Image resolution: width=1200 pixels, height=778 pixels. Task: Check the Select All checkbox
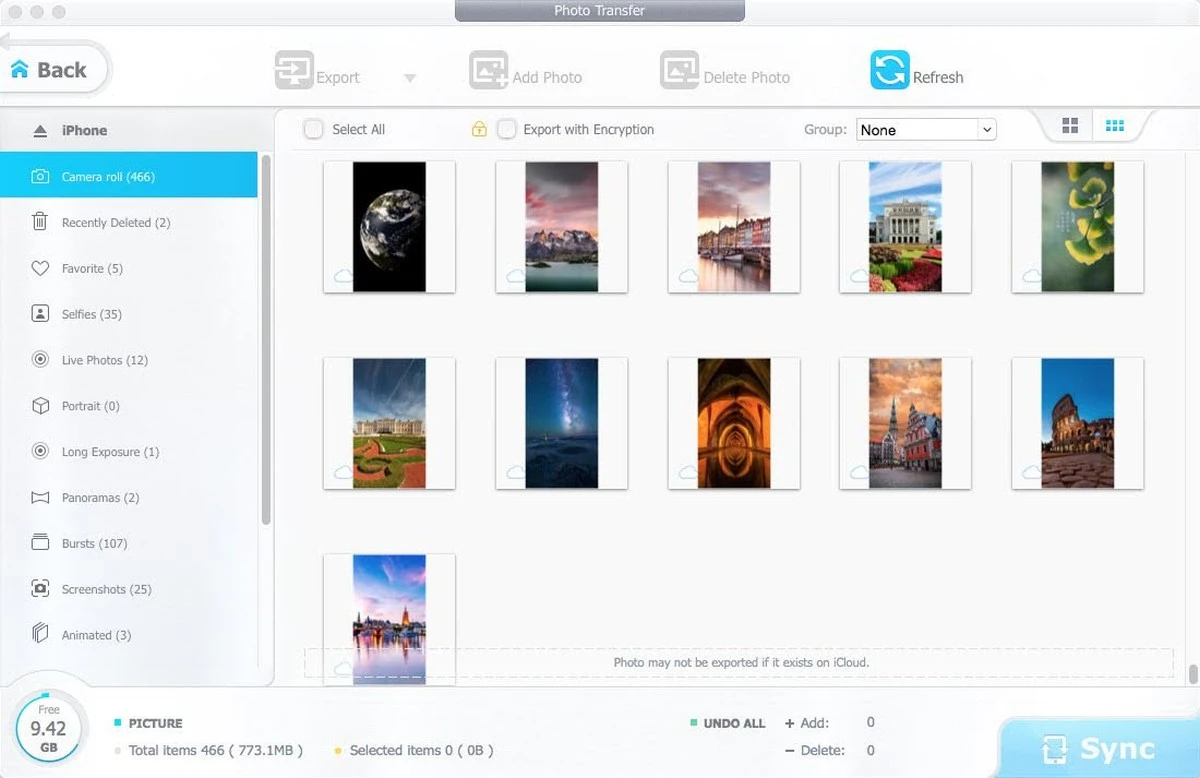(x=314, y=129)
